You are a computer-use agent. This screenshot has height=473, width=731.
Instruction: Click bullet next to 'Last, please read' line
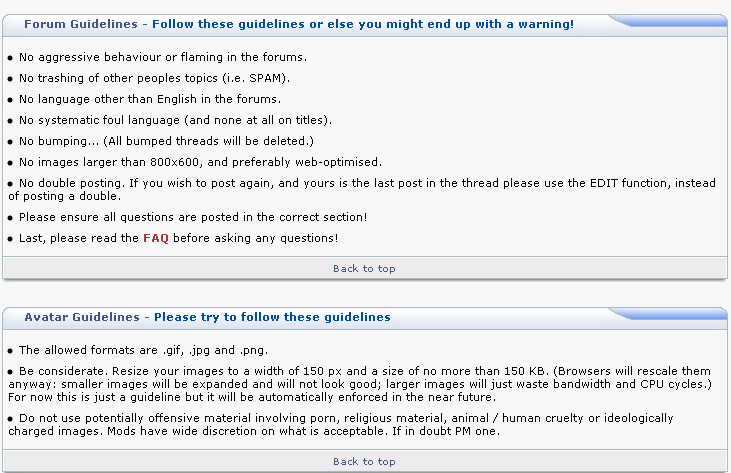coord(10,239)
